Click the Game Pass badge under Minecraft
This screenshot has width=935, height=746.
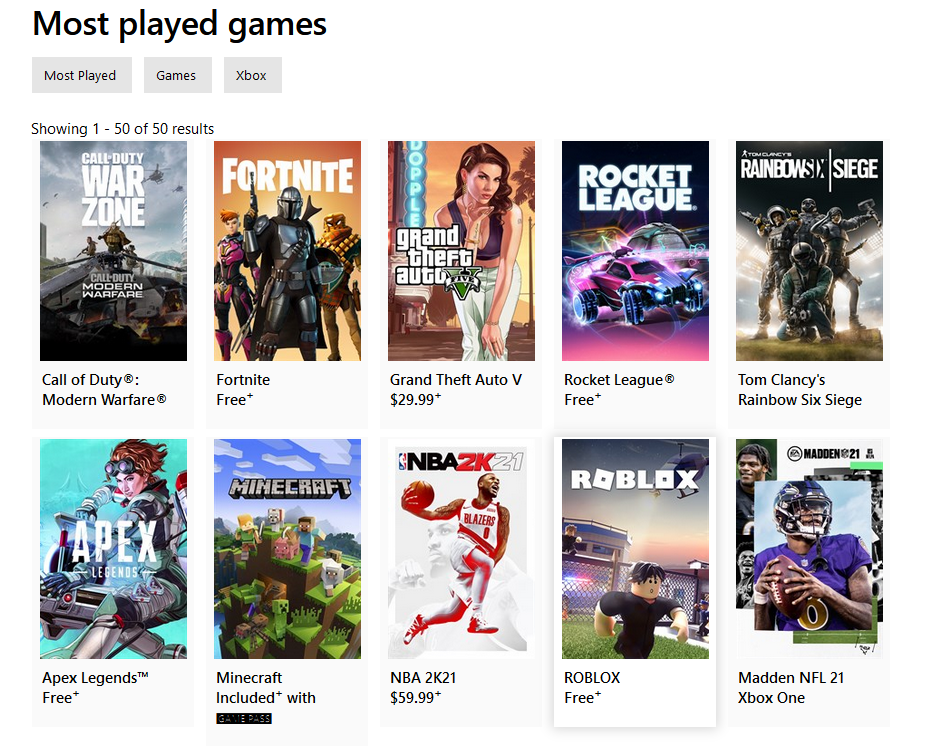[244, 719]
